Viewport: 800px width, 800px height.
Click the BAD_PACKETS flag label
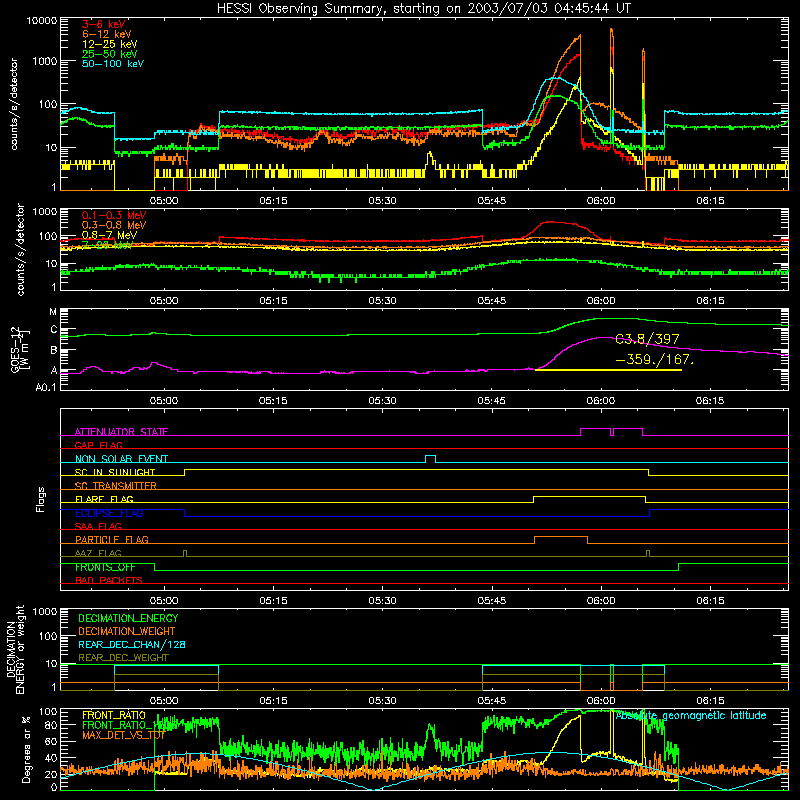[x=109, y=580]
